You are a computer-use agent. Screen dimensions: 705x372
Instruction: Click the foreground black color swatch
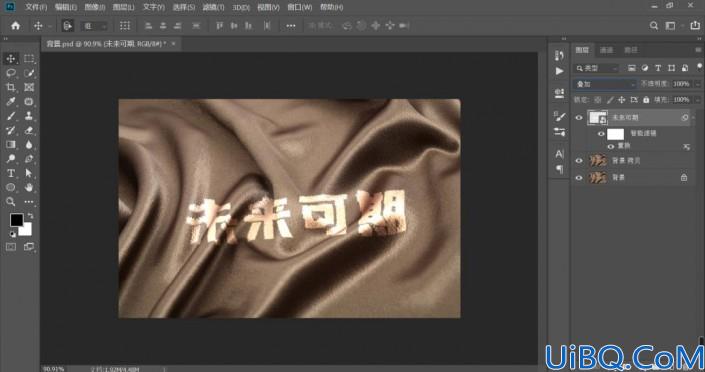pyautogui.click(x=17, y=220)
